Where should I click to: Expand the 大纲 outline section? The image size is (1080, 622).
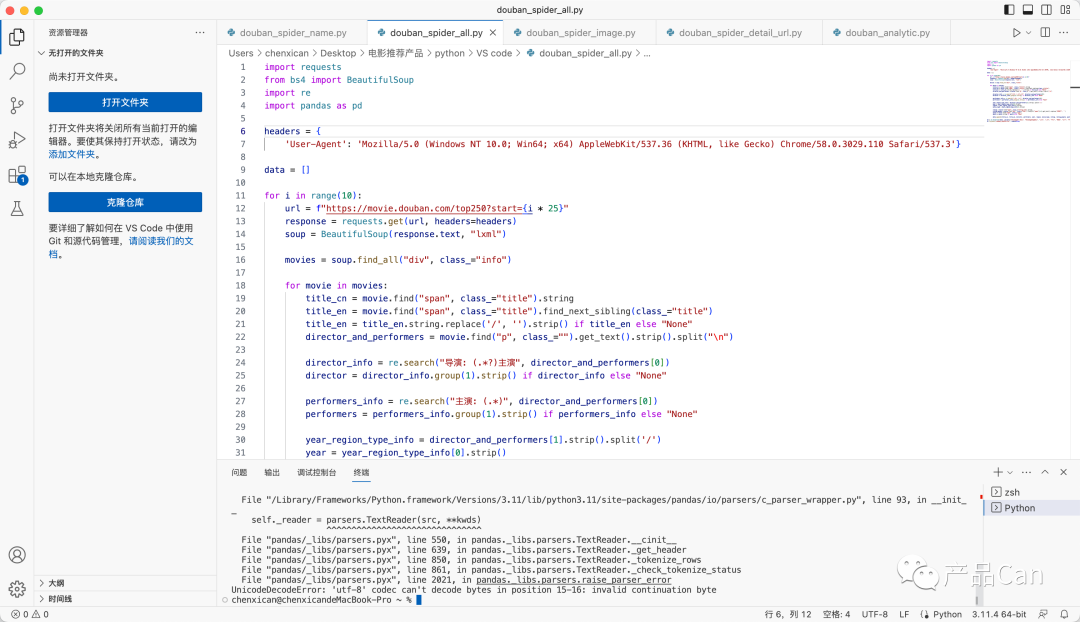click(x=56, y=583)
